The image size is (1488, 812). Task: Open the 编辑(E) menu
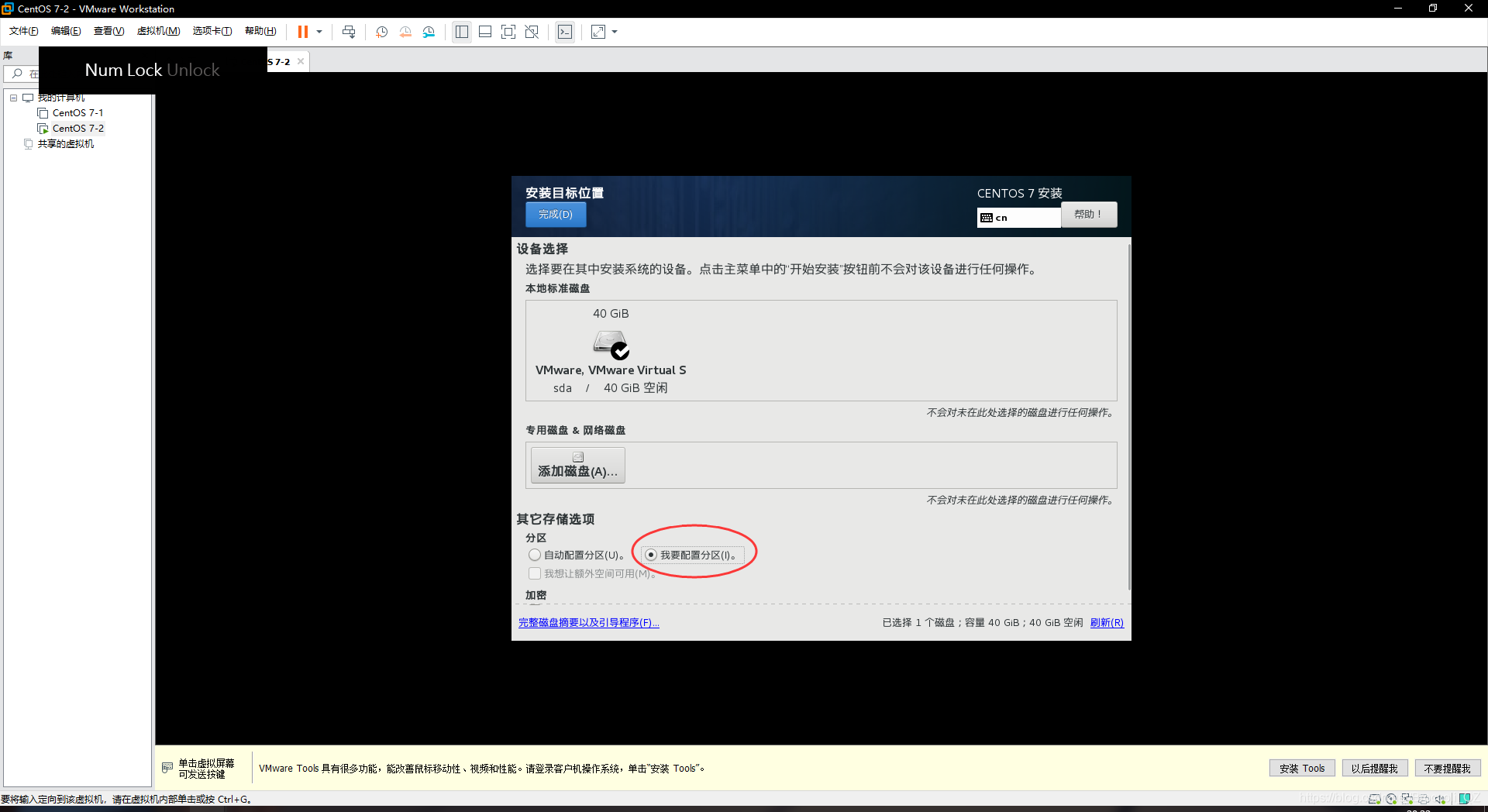(x=66, y=31)
